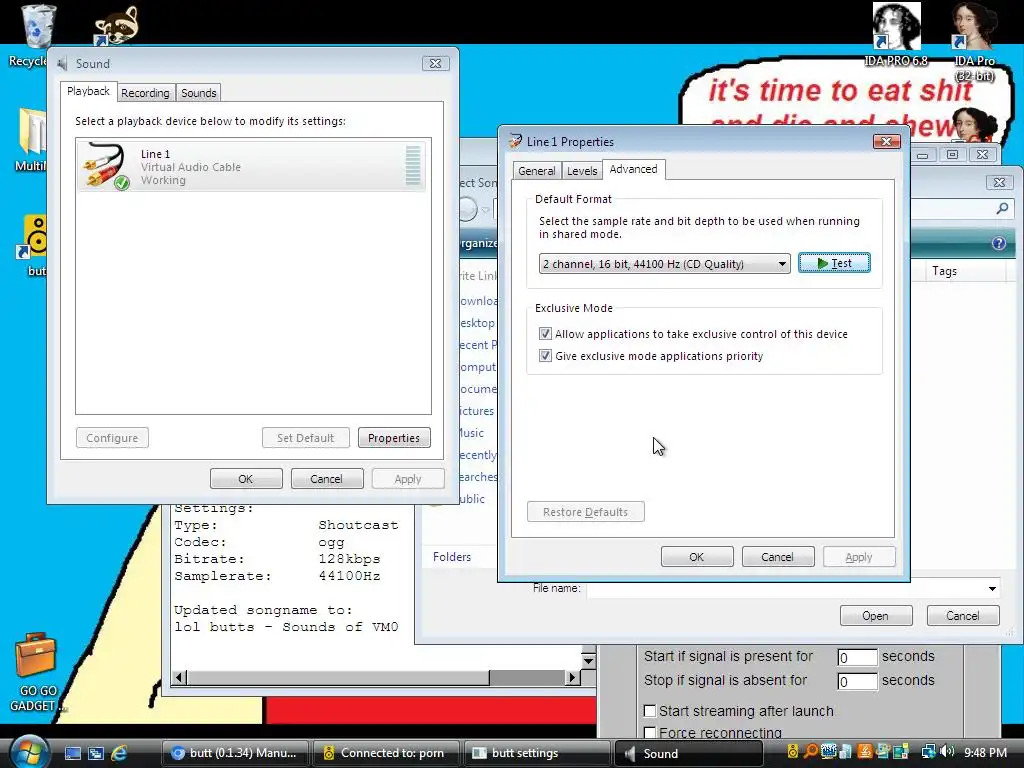Click the Line 1 Properties title bar icon
Viewport: 1024px width, 768px height.
[x=515, y=141]
